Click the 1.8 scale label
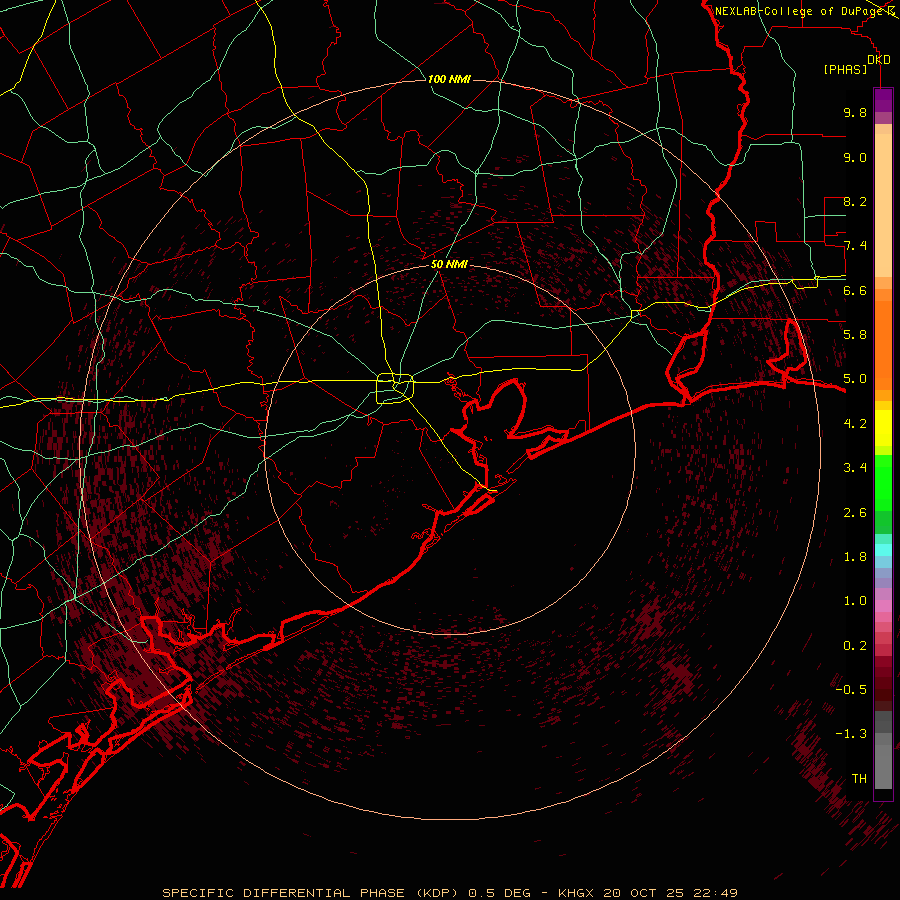Viewport: 900px width, 900px height. pyautogui.click(x=855, y=557)
